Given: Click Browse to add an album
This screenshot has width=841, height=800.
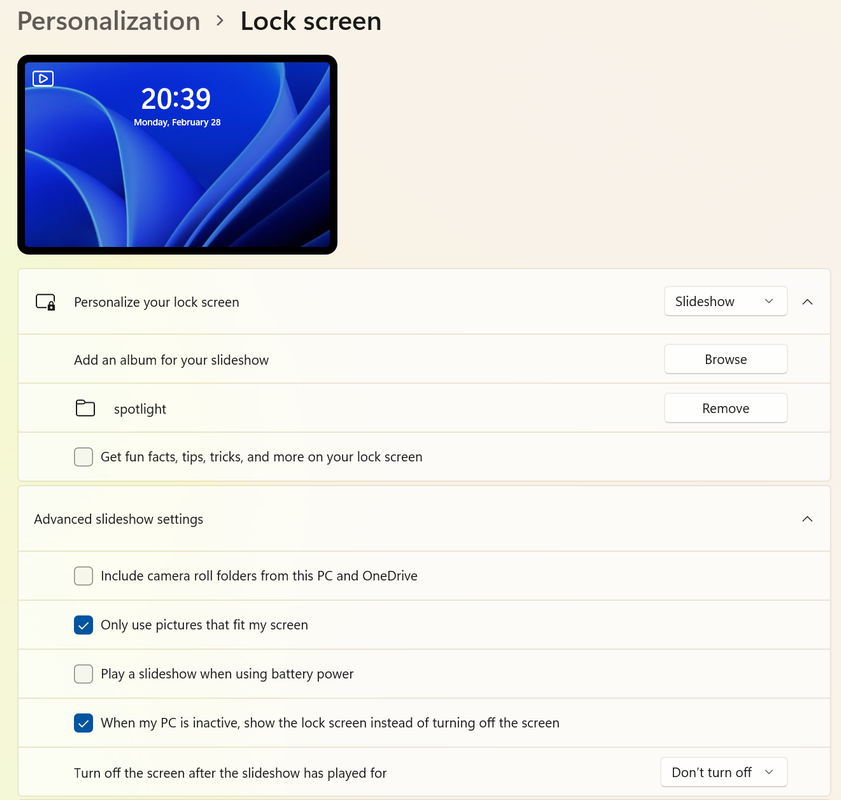Looking at the screenshot, I should 725,359.
